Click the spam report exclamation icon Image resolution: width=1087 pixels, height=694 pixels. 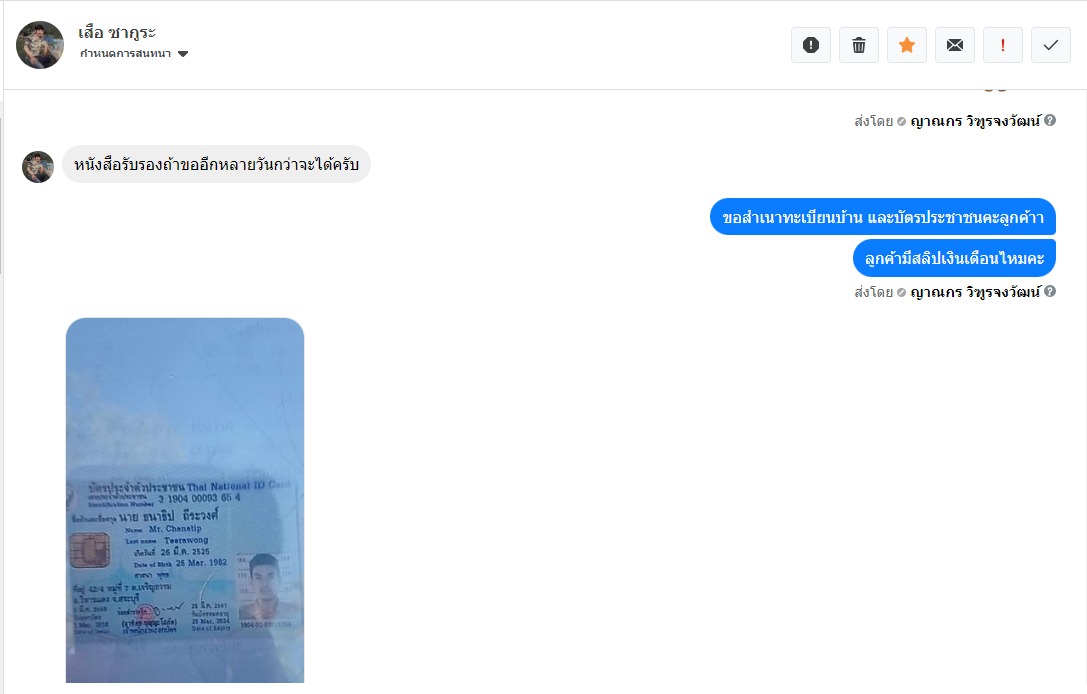(810, 45)
